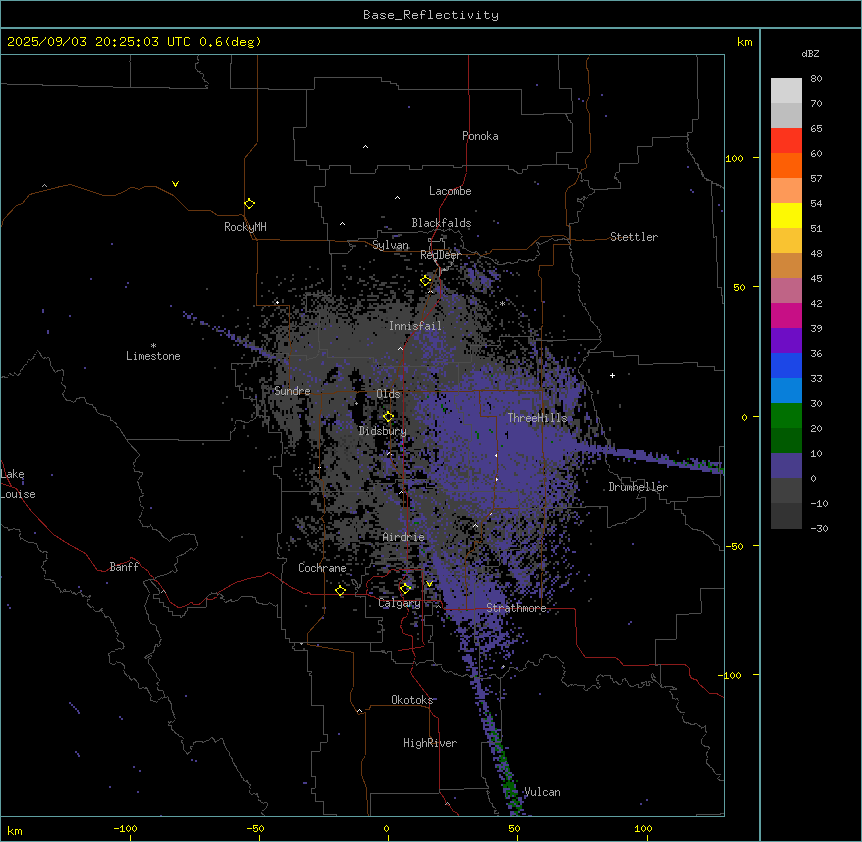Click the Didsbury label

tap(383, 431)
